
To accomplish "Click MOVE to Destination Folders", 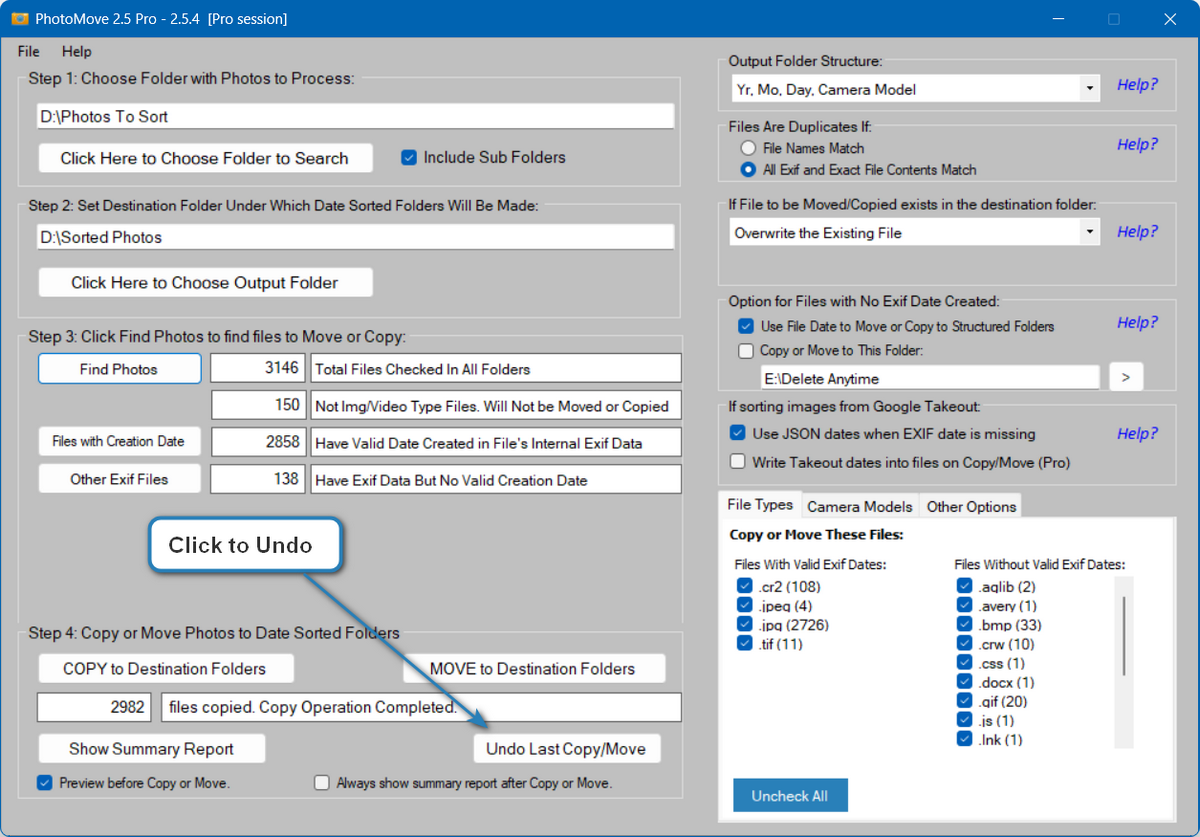I will [x=533, y=669].
